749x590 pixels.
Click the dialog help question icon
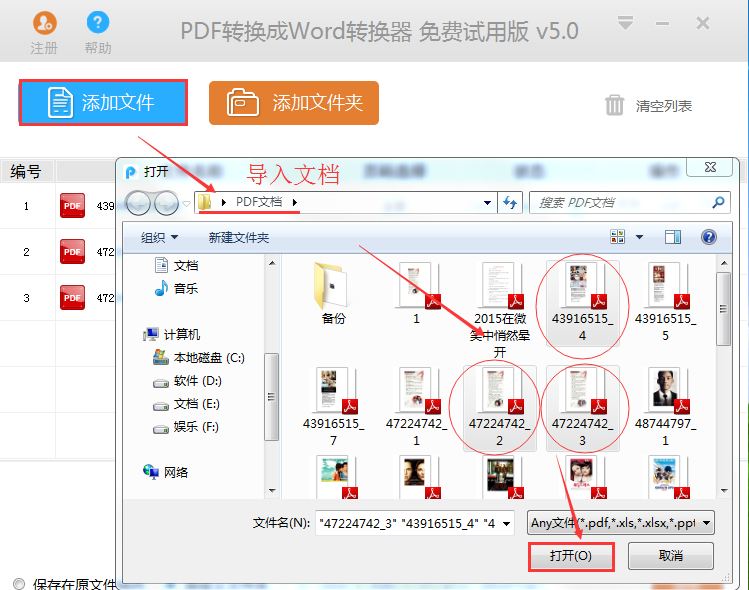[x=708, y=236]
